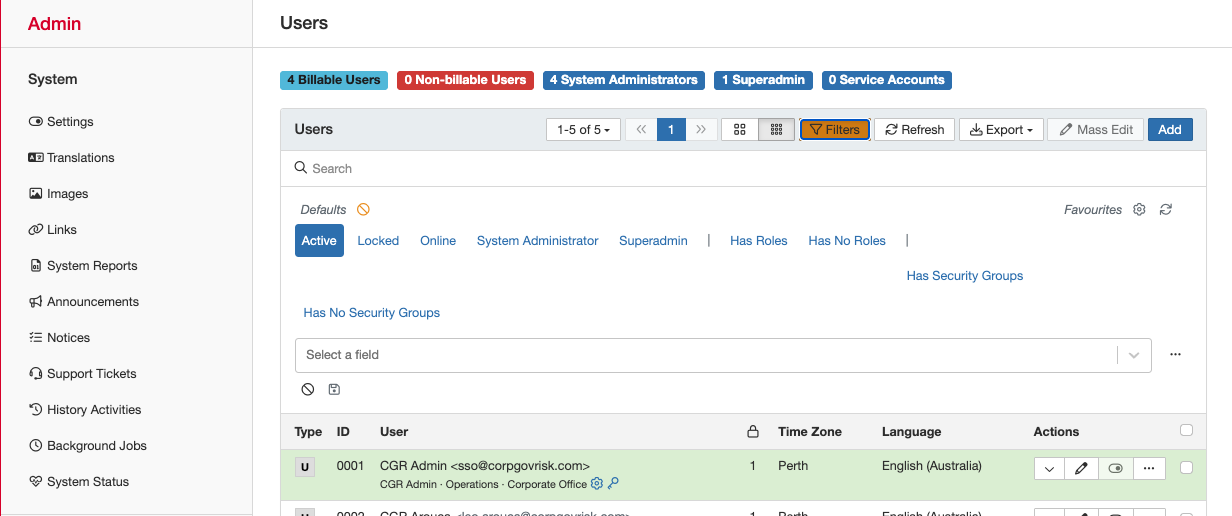This screenshot has height=516, width=1232.
Task: Open Notices in the sidebar
Action: 60,338
